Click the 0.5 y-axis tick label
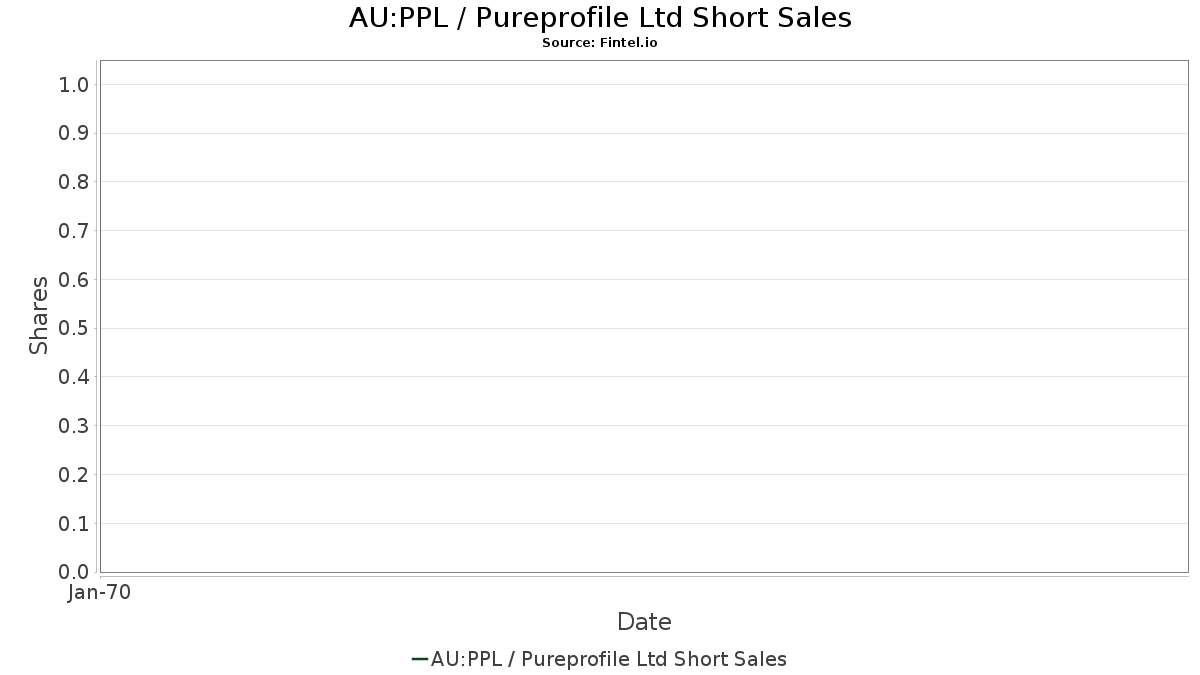 (75, 328)
